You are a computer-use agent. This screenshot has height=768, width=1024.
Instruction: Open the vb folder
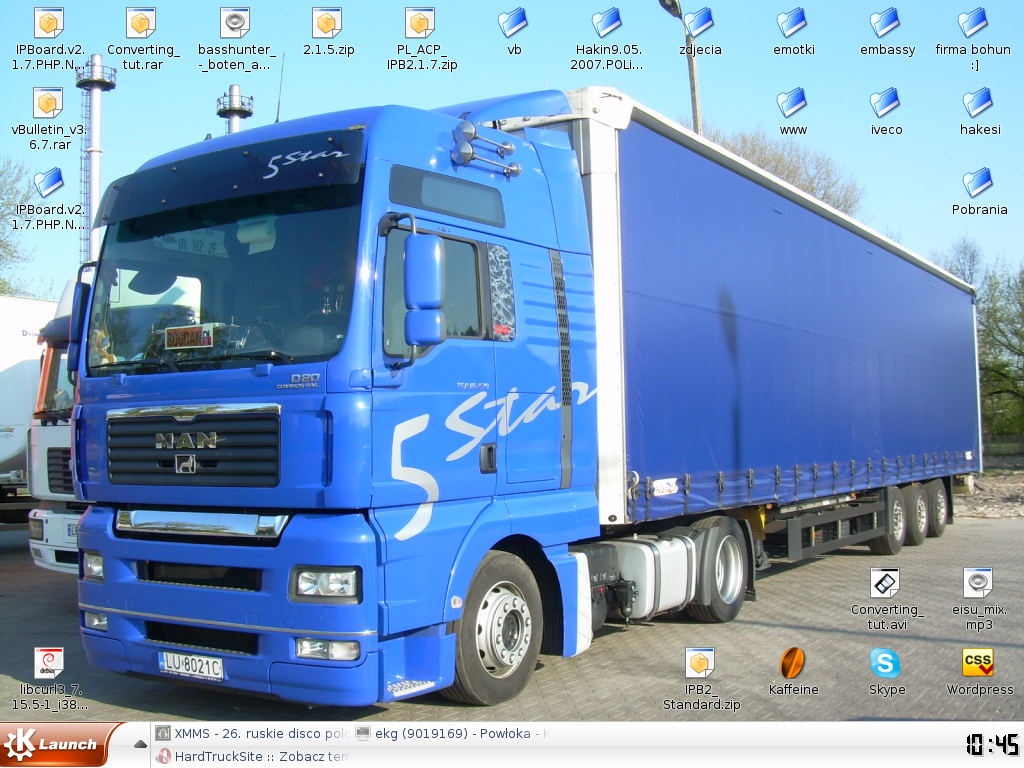(513, 23)
